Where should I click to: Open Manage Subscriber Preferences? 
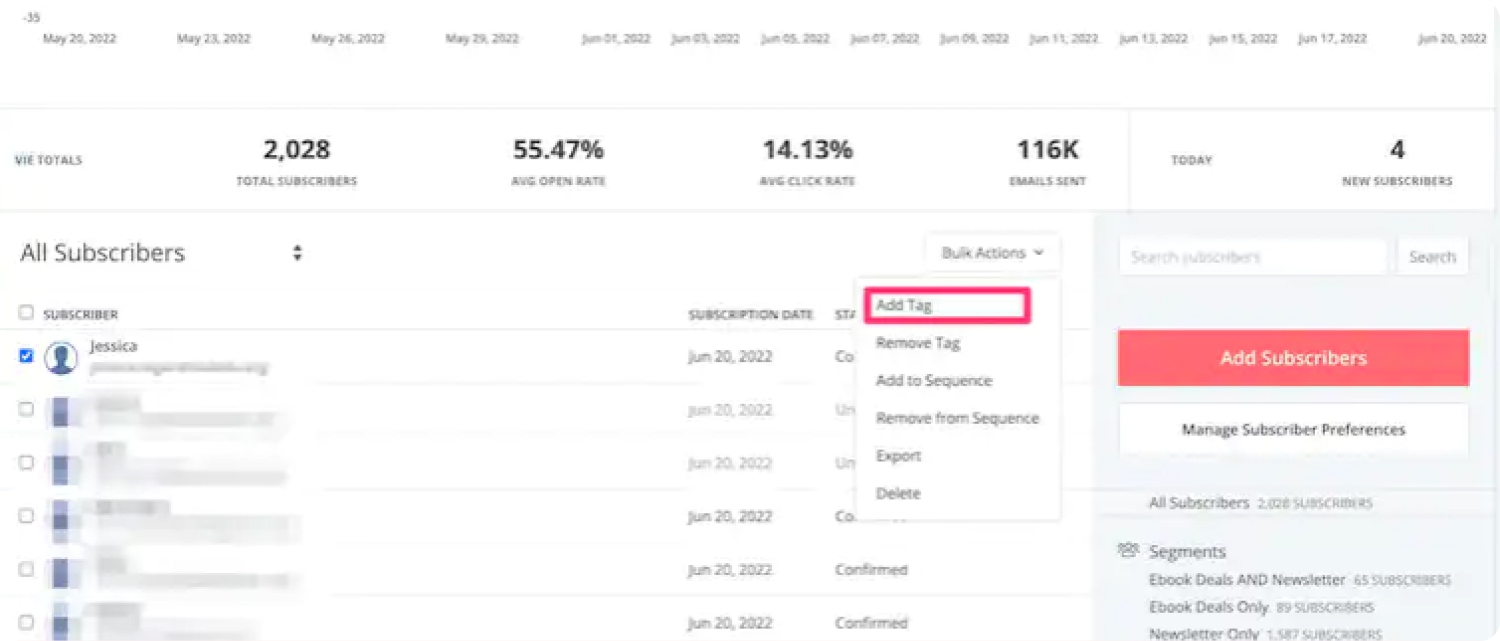[x=1292, y=429]
